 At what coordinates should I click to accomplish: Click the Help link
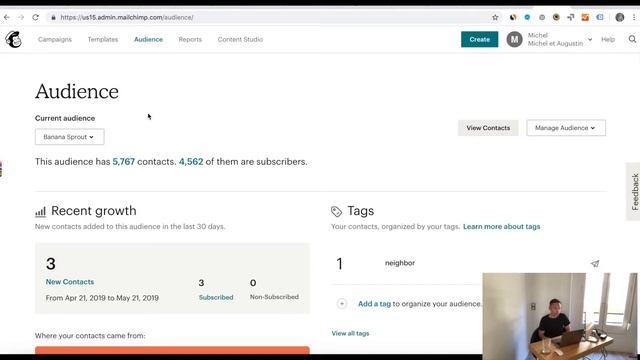(x=608, y=39)
